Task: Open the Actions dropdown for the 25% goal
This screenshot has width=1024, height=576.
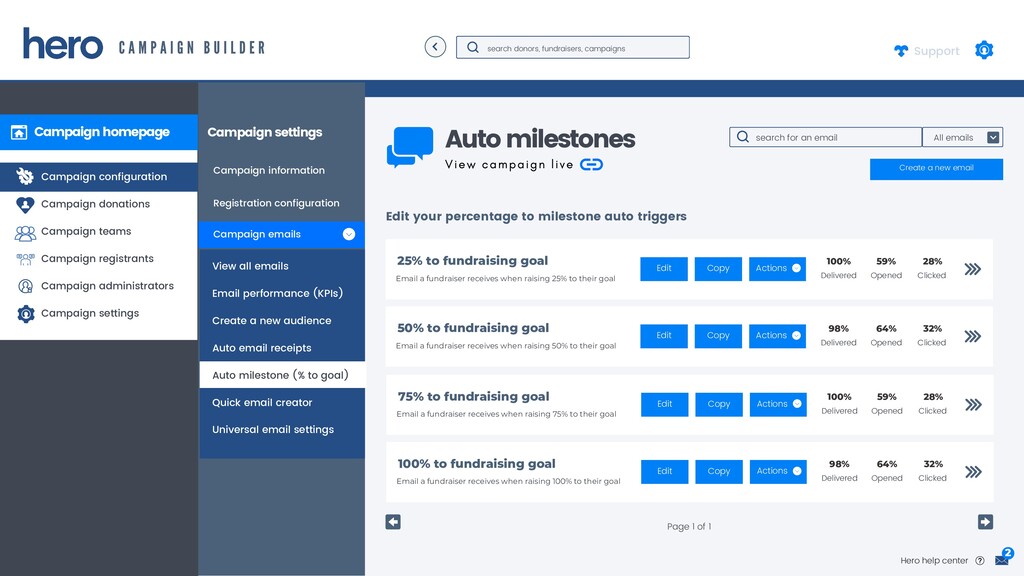Action: (777, 268)
